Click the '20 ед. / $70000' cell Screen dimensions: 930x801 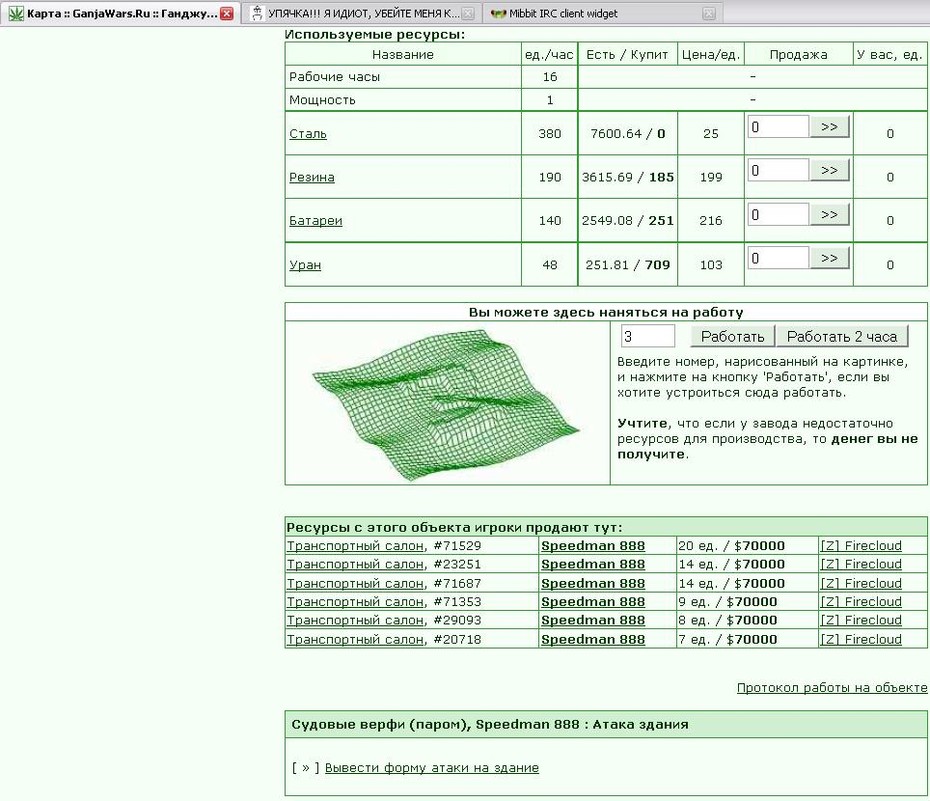tap(747, 546)
